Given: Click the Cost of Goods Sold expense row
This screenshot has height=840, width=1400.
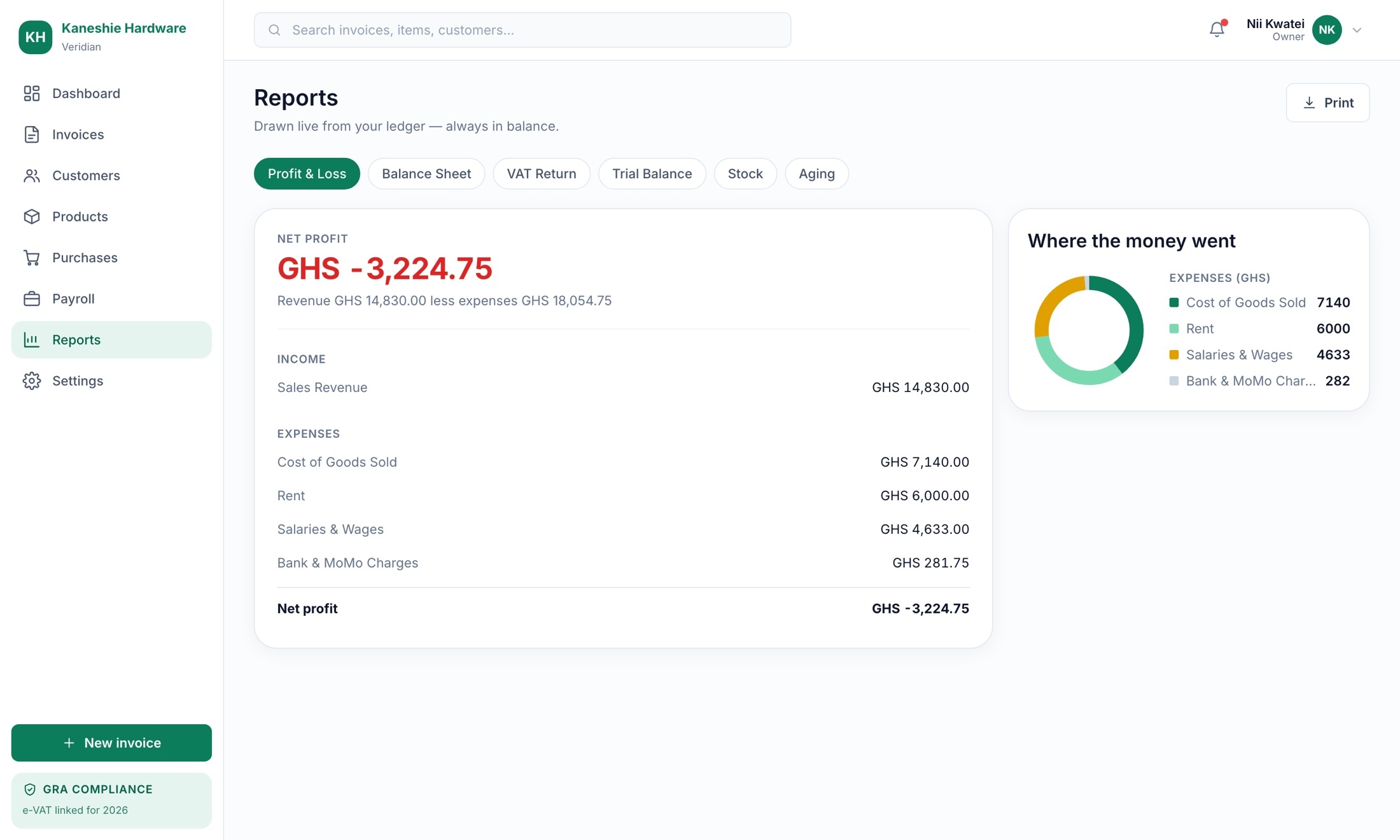Looking at the screenshot, I should click(x=623, y=462).
